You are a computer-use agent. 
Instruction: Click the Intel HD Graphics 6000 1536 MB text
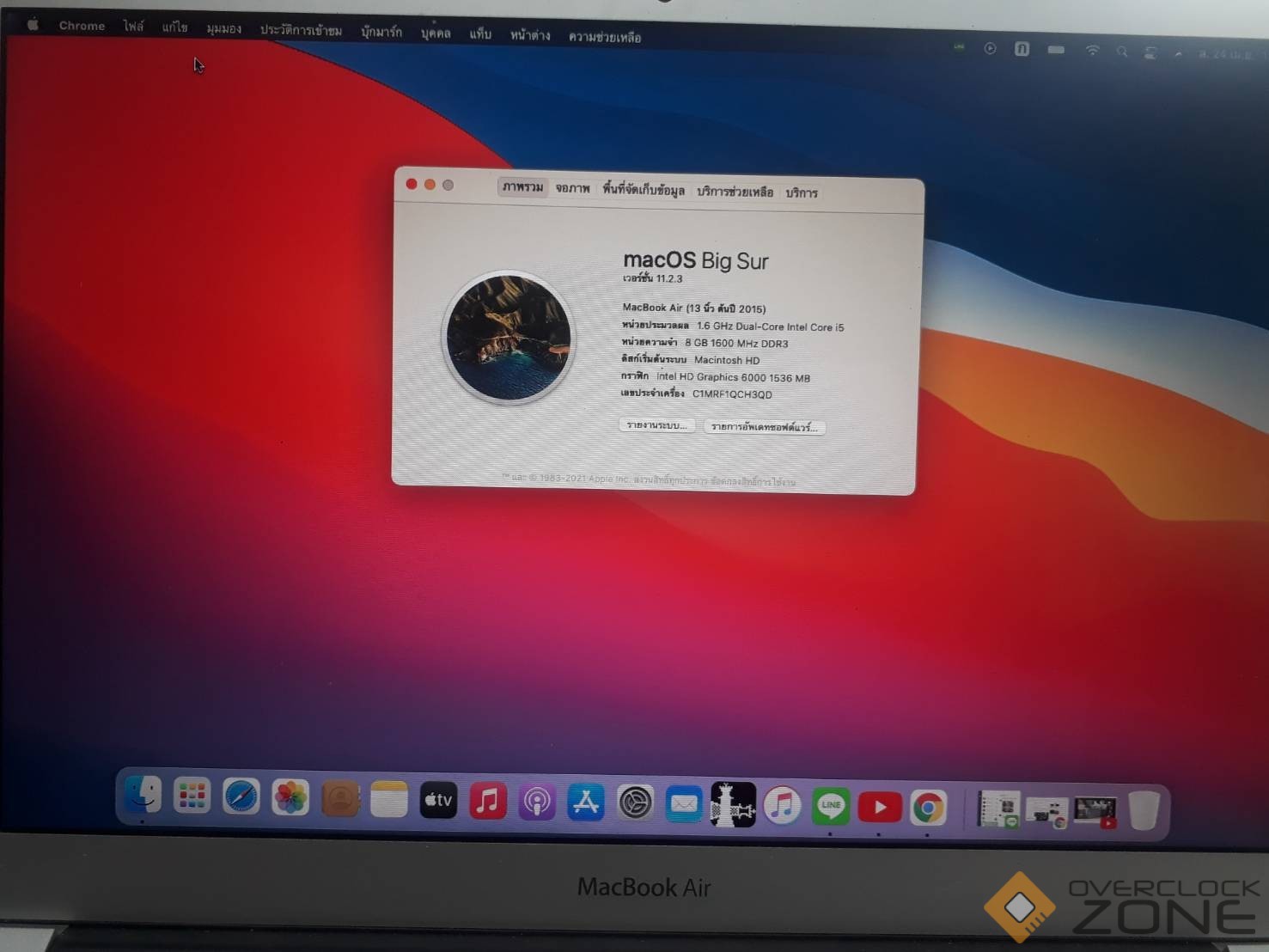(733, 377)
